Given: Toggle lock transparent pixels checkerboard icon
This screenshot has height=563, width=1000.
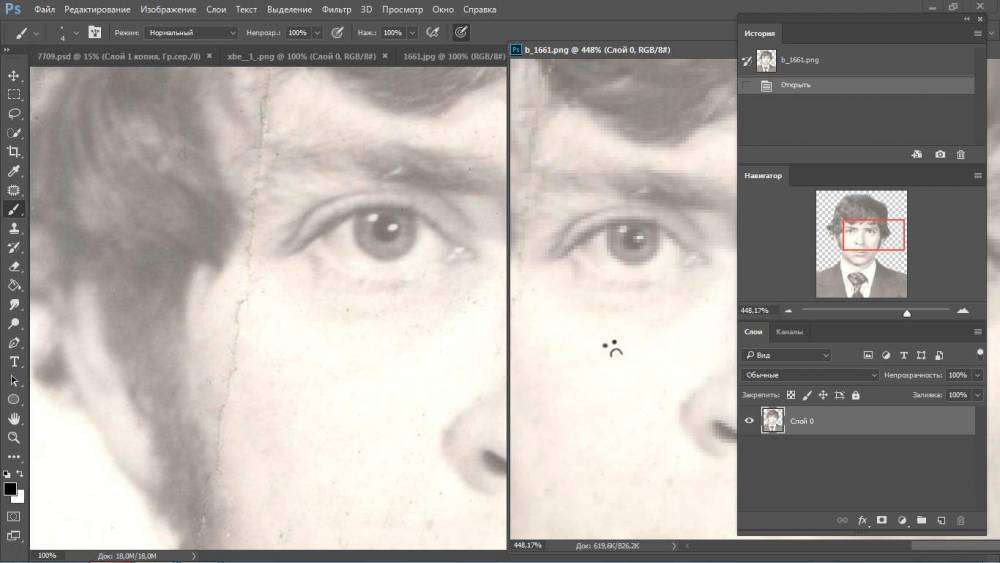Looking at the screenshot, I should point(791,395).
